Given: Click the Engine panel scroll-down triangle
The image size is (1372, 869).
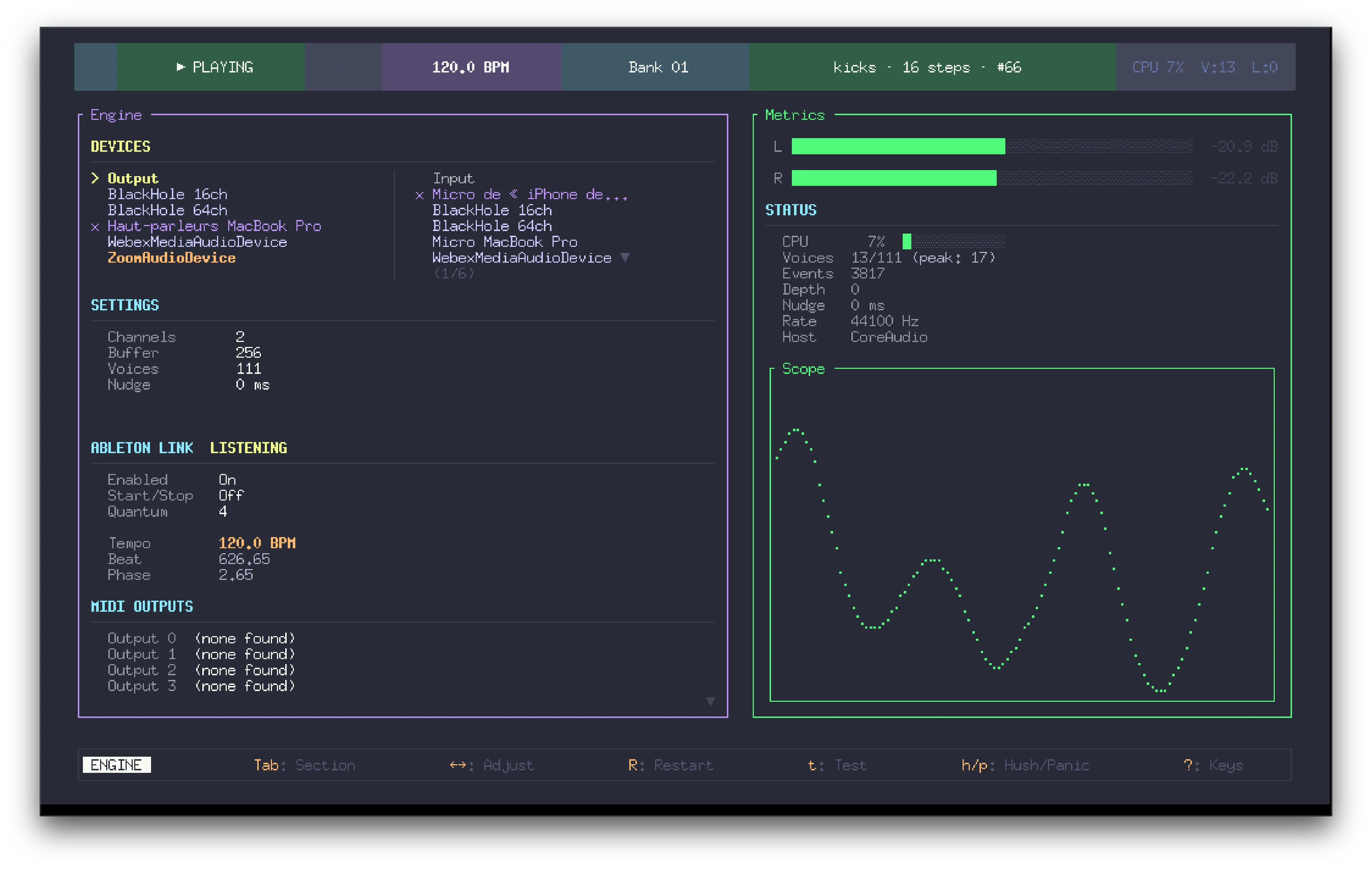Looking at the screenshot, I should click(x=710, y=701).
